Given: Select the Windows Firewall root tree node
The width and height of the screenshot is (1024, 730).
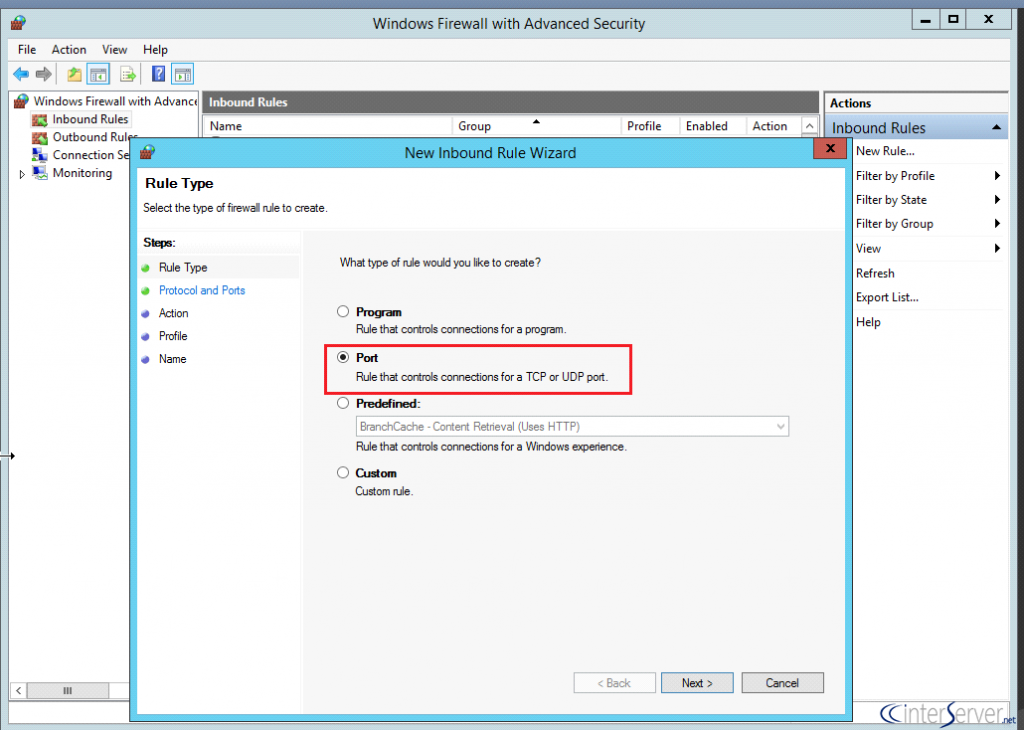Looking at the screenshot, I should pyautogui.click(x=115, y=101).
